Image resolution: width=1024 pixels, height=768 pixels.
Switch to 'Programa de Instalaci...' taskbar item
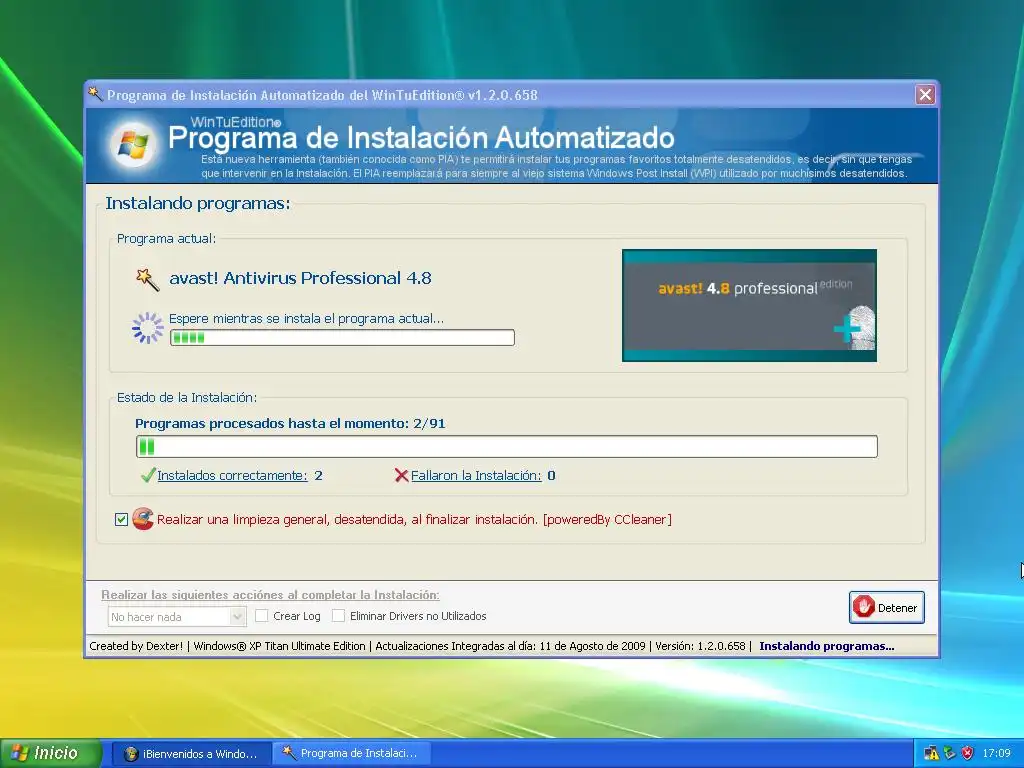pos(349,754)
